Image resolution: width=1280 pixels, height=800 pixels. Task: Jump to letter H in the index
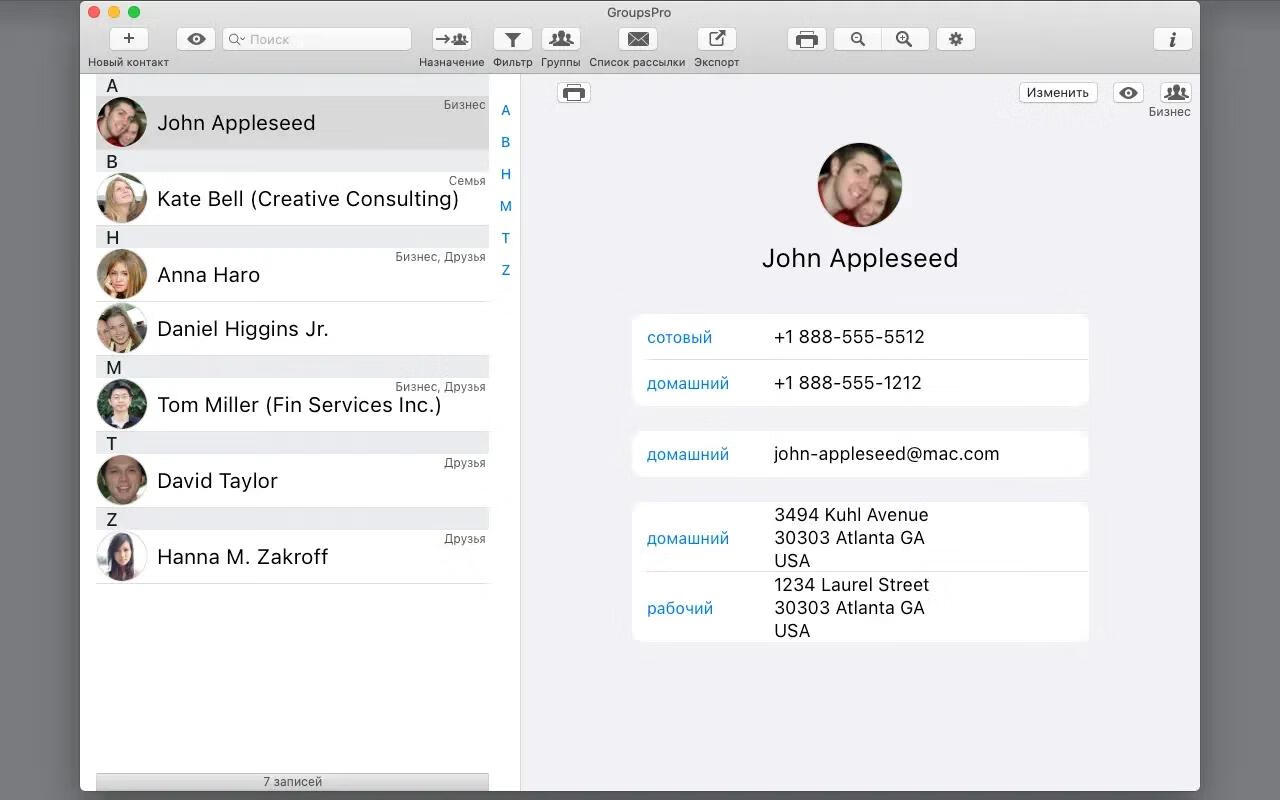click(506, 174)
